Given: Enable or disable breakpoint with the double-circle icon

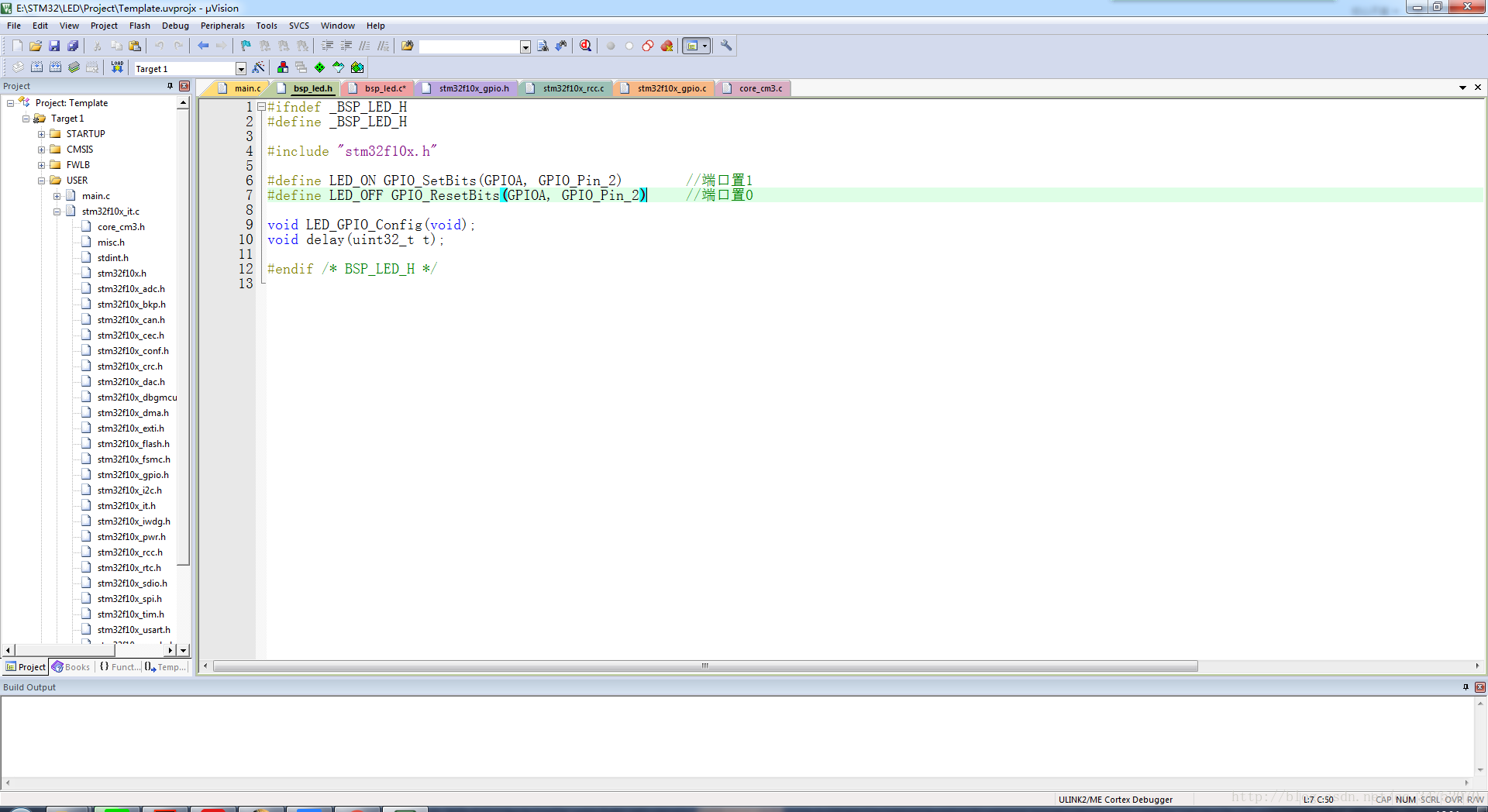Looking at the screenshot, I should pos(648,46).
